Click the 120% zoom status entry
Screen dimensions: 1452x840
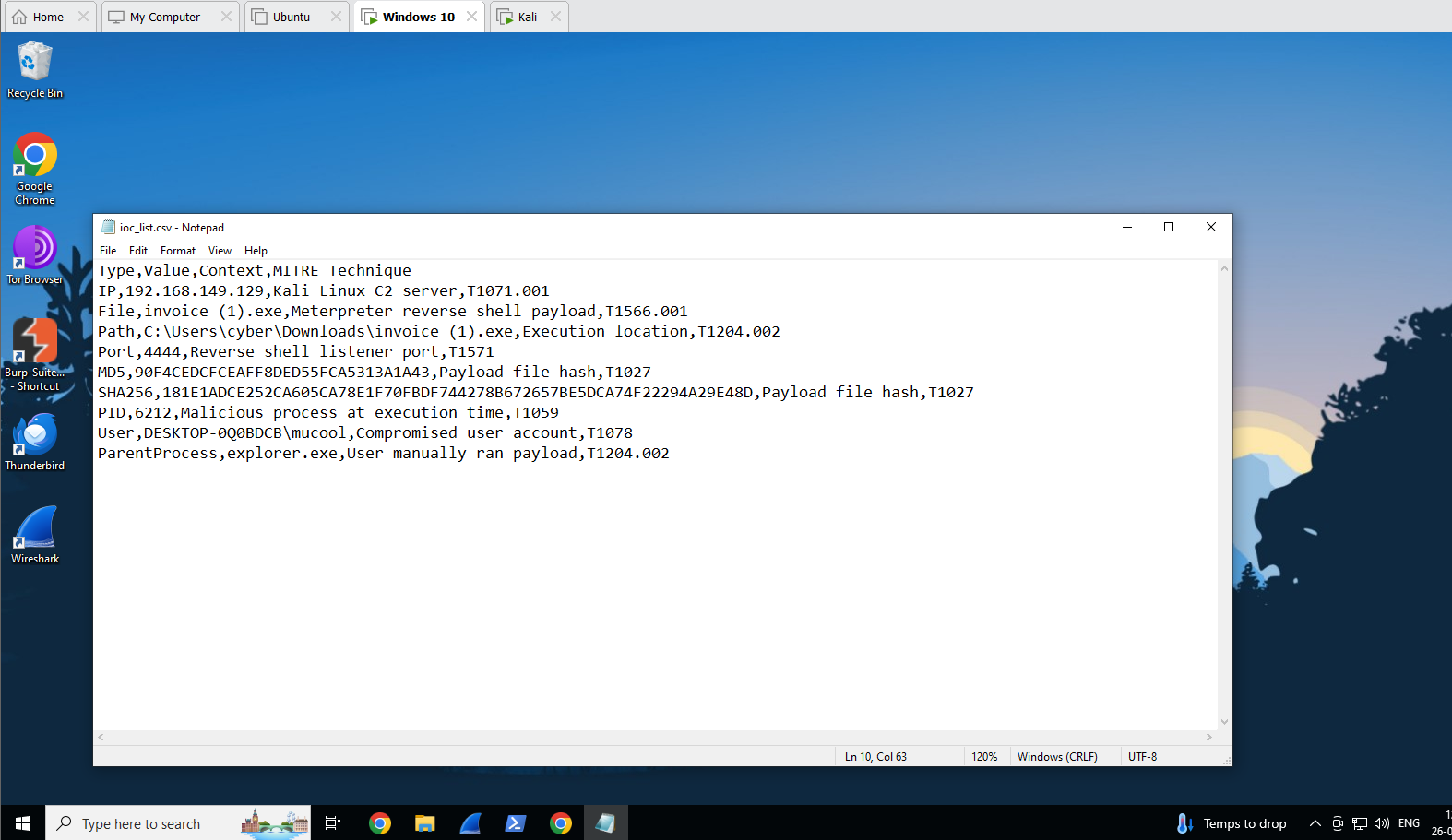point(984,757)
